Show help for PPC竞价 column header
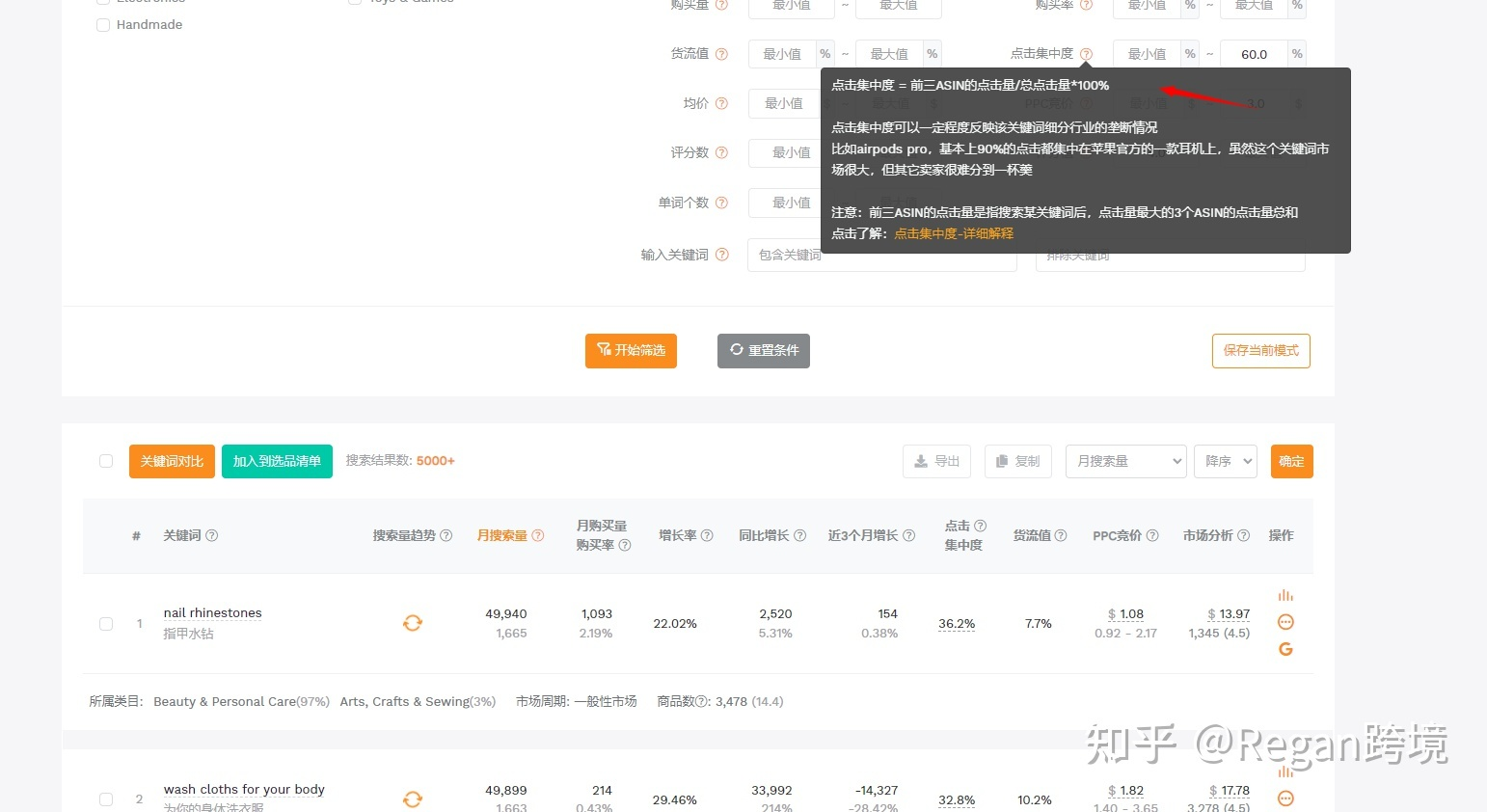This screenshot has width=1487, height=812. point(1152,535)
